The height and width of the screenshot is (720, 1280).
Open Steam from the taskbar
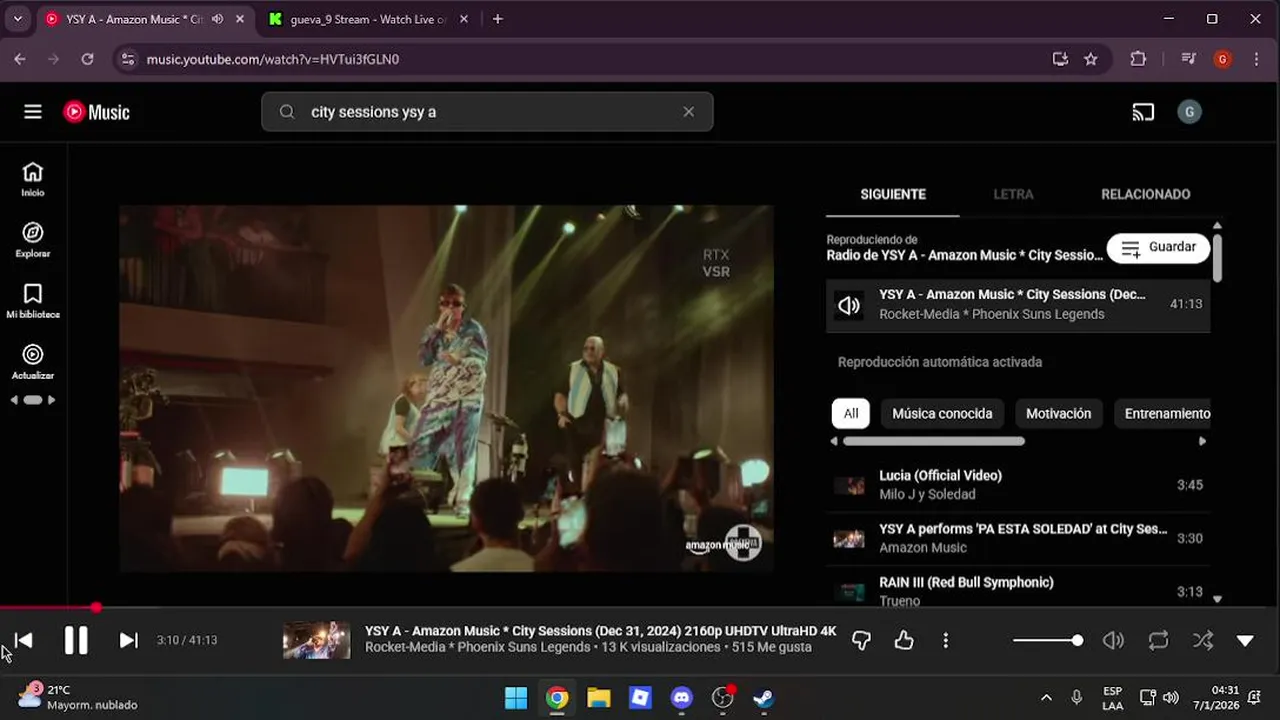(x=764, y=698)
